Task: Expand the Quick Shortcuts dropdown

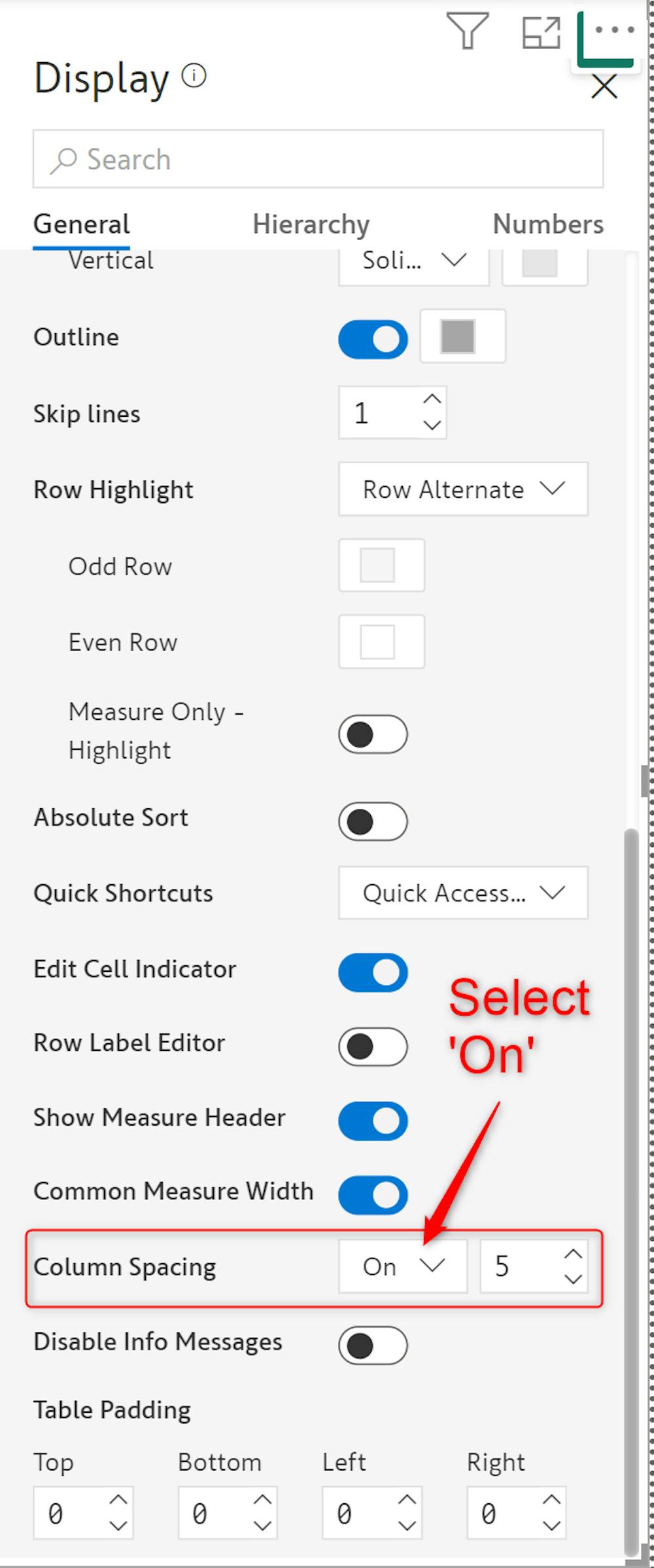Action: pyautogui.click(x=462, y=893)
